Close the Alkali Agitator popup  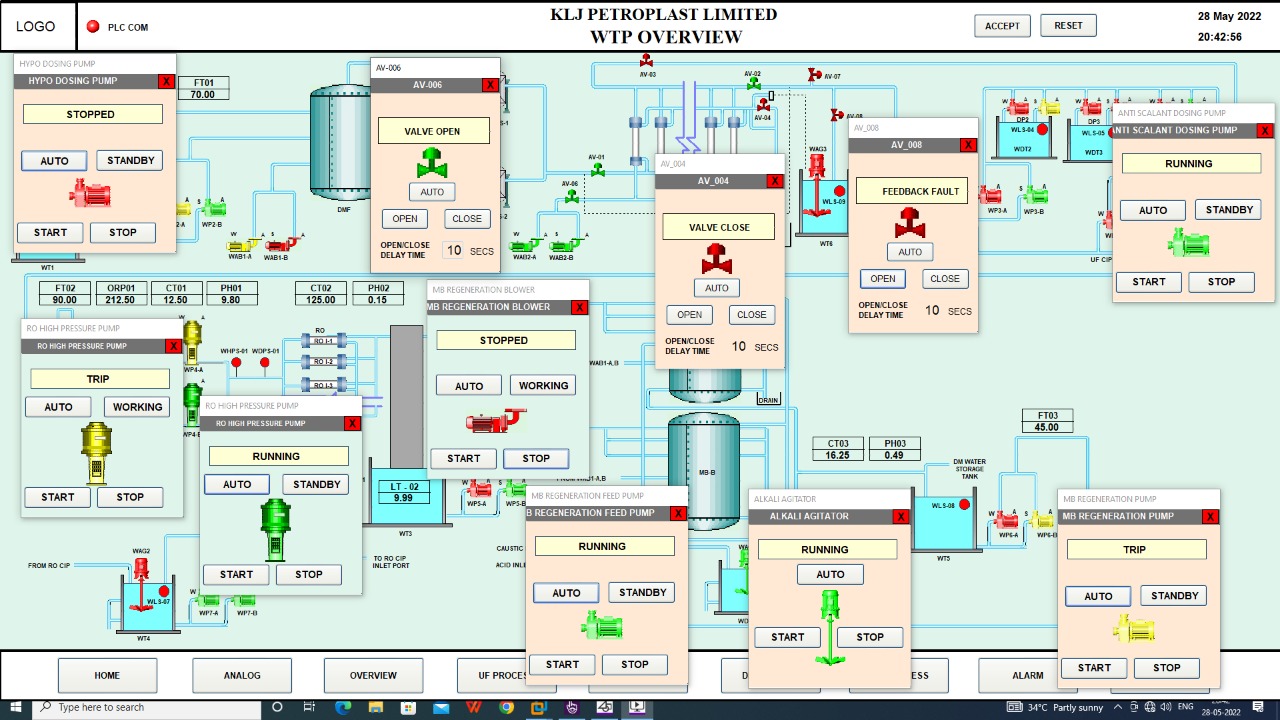901,517
